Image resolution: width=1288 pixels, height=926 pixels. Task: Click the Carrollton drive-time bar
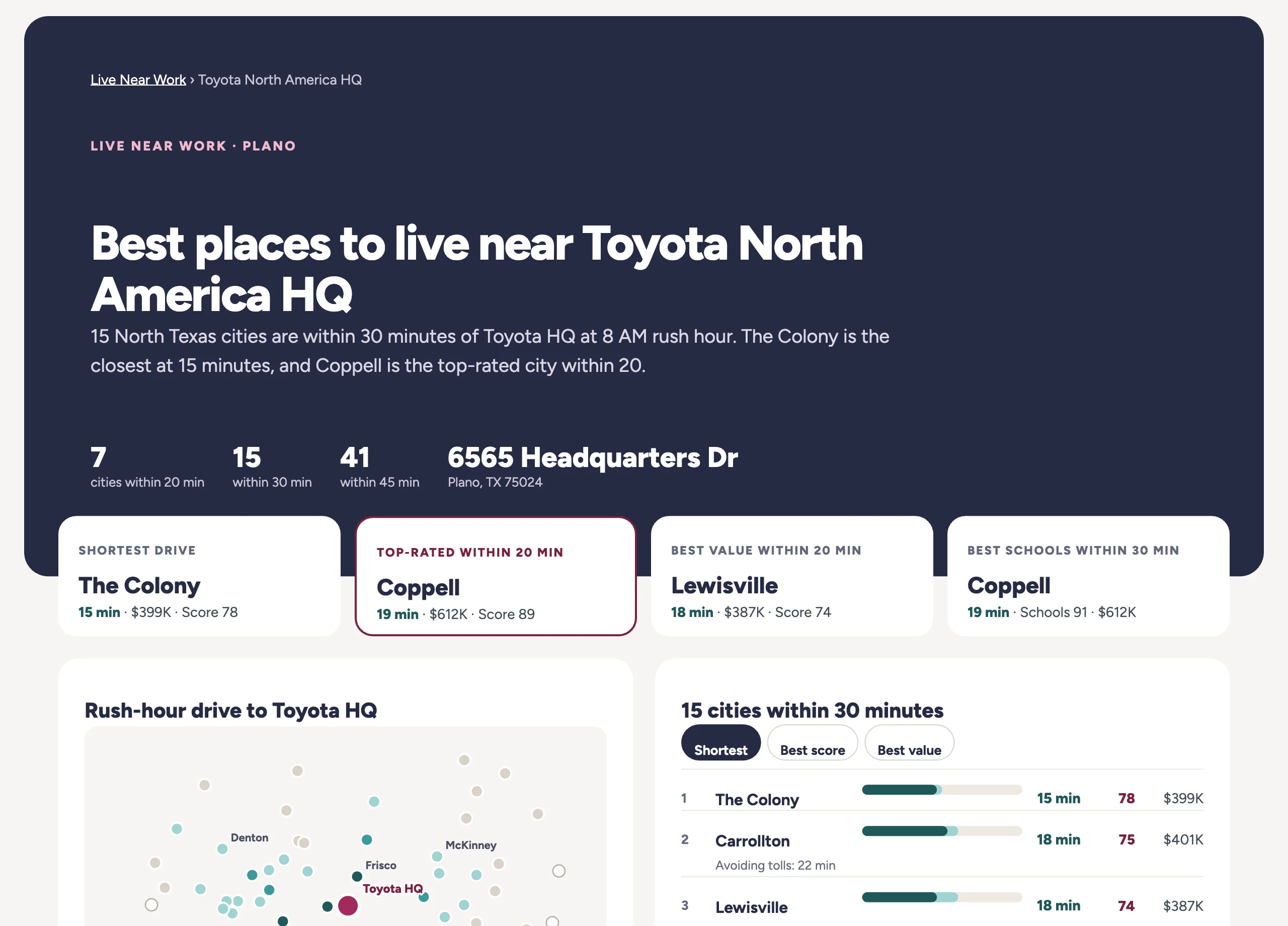click(x=941, y=831)
